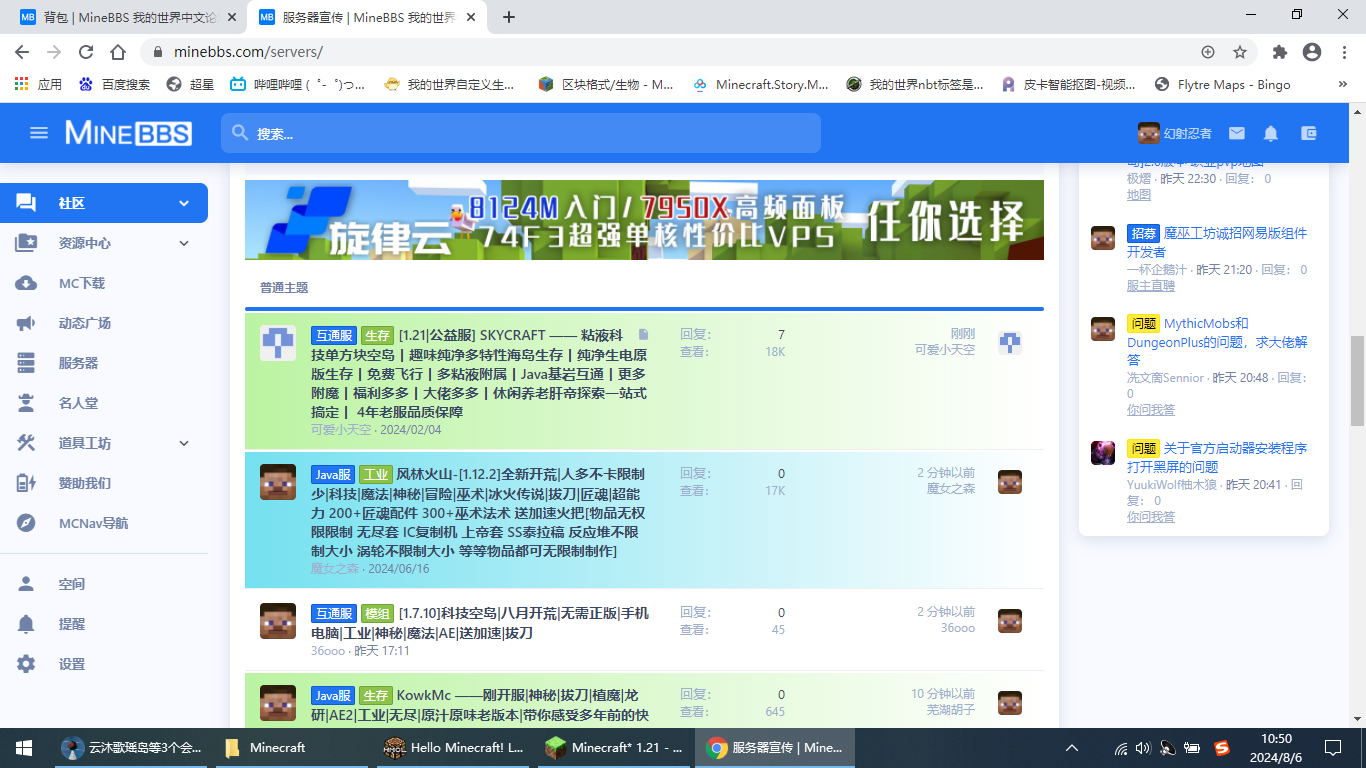
Task: Open the Chrome three-dot menu
Action: pyautogui.click(x=1343, y=52)
